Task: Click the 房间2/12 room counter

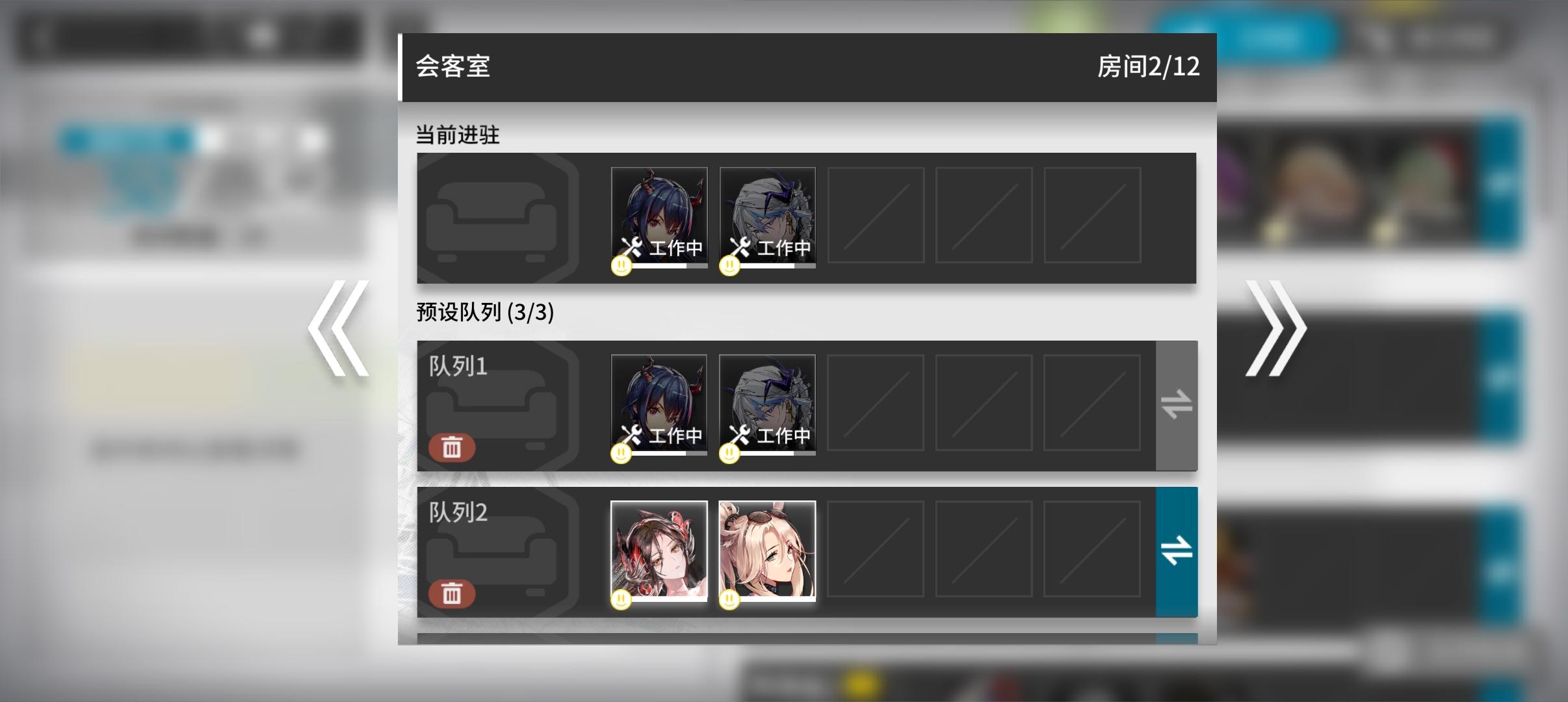Action: [1149, 66]
